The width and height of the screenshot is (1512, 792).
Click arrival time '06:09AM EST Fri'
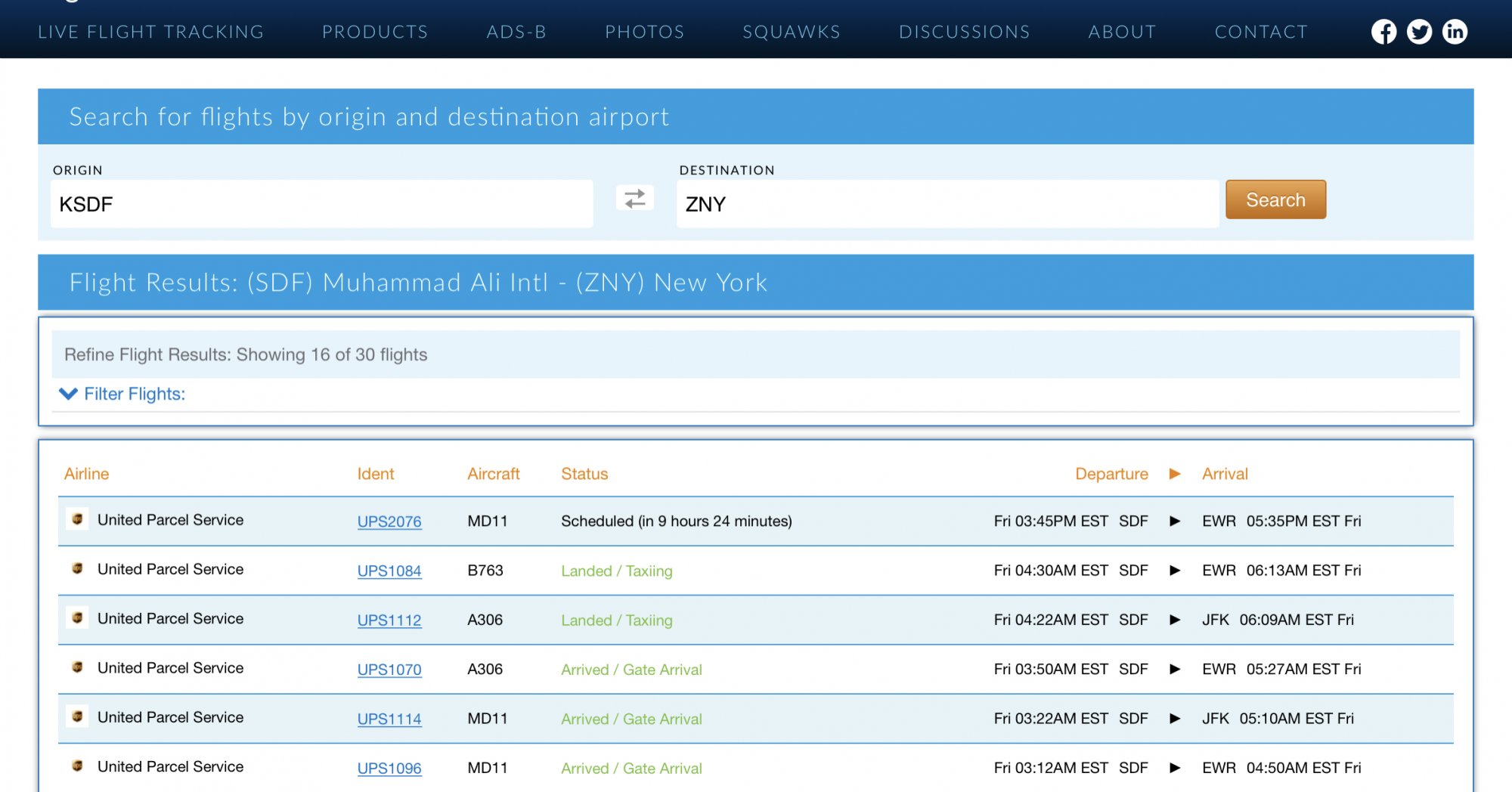coord(1297,619)
